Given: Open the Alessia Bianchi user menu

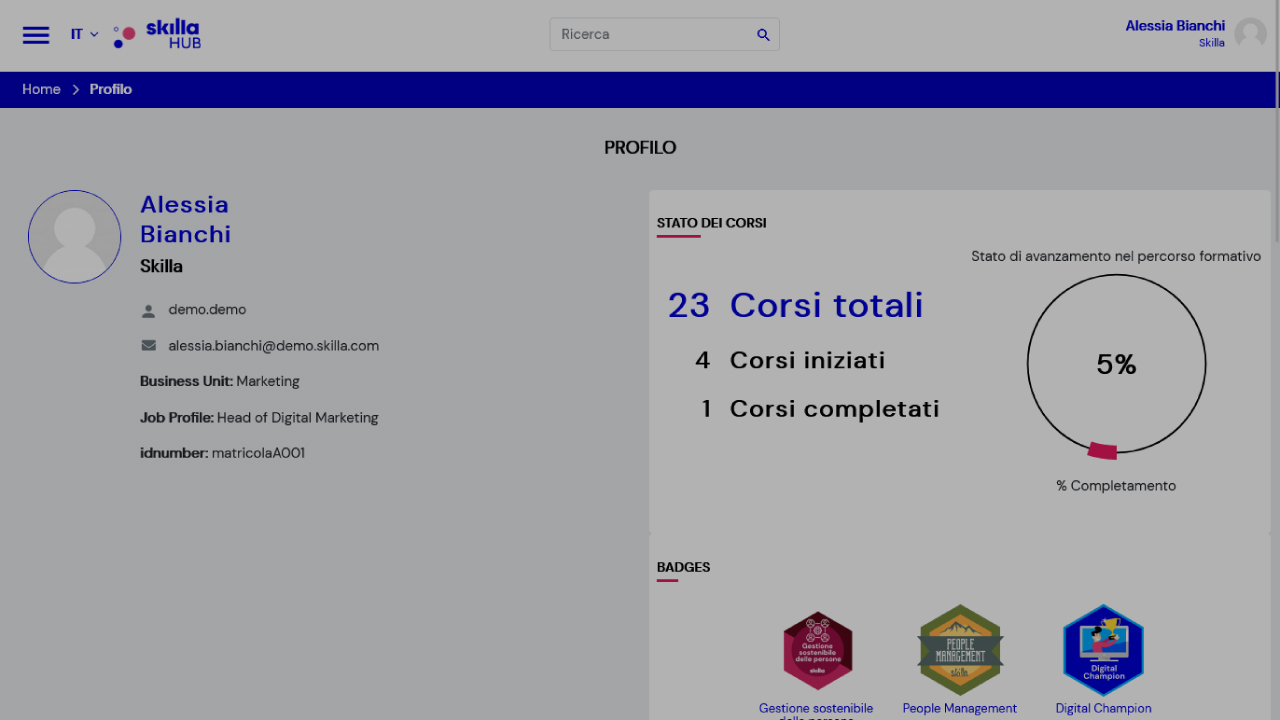Looking at the screenshot, I should (1174, 26).
